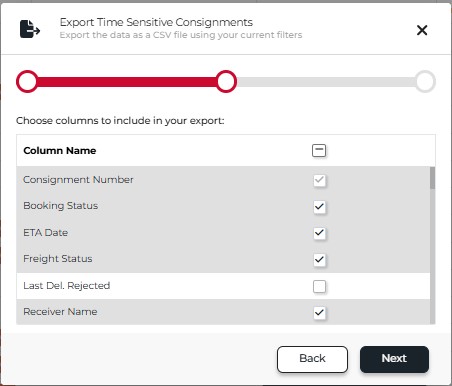Jump to the final progress step circle
Image resolution: width=452 pixels, height=386 pixels.
click(x=425, y=81)
